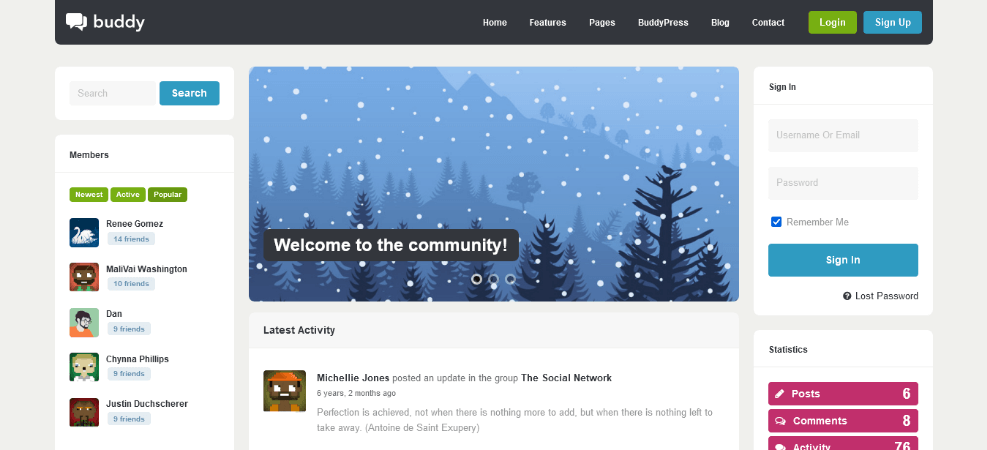
Task: Click the Statistics widget heading
Action: pyautogui.click(x=788, y=350)
